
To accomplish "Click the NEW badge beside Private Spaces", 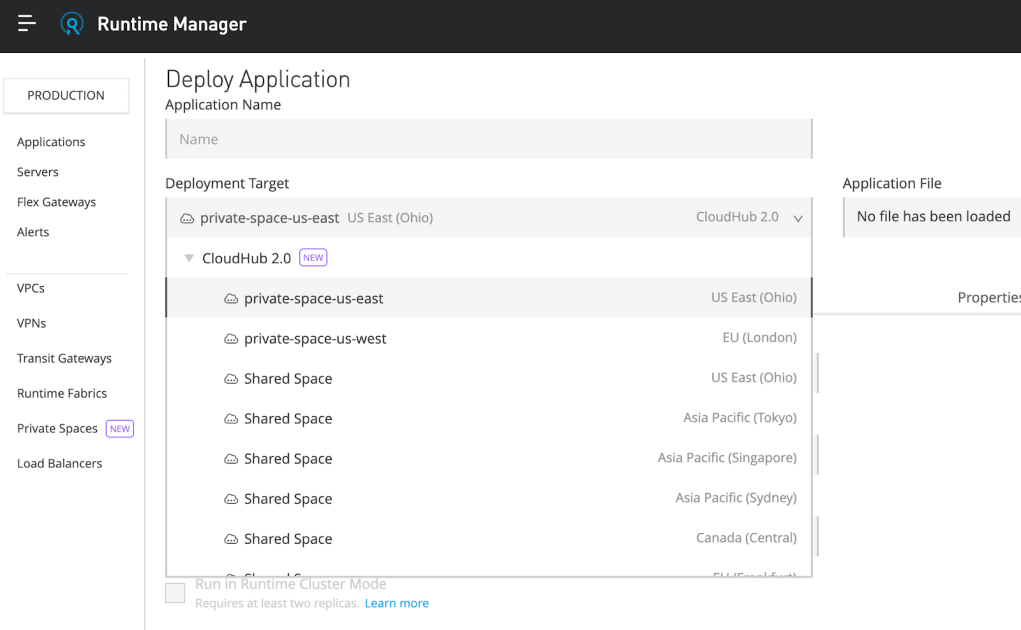I will [119, 428].
